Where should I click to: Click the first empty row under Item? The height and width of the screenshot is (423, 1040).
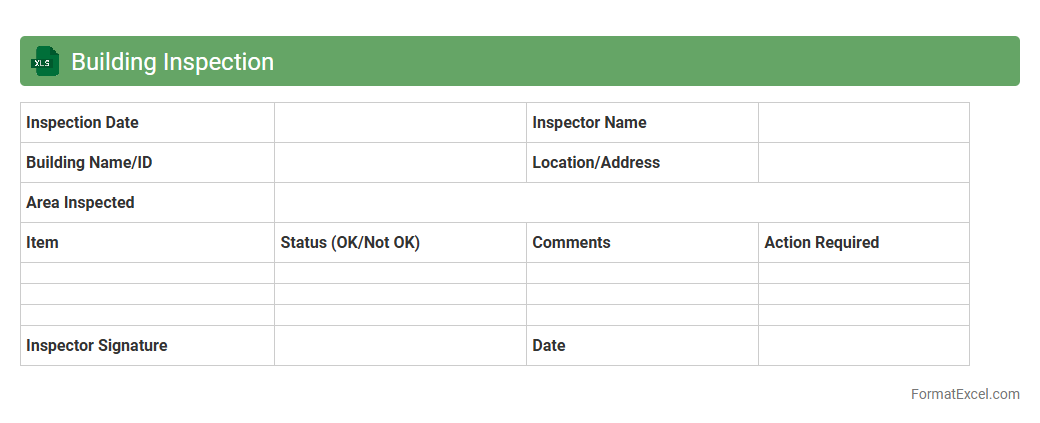pos(147,273)
